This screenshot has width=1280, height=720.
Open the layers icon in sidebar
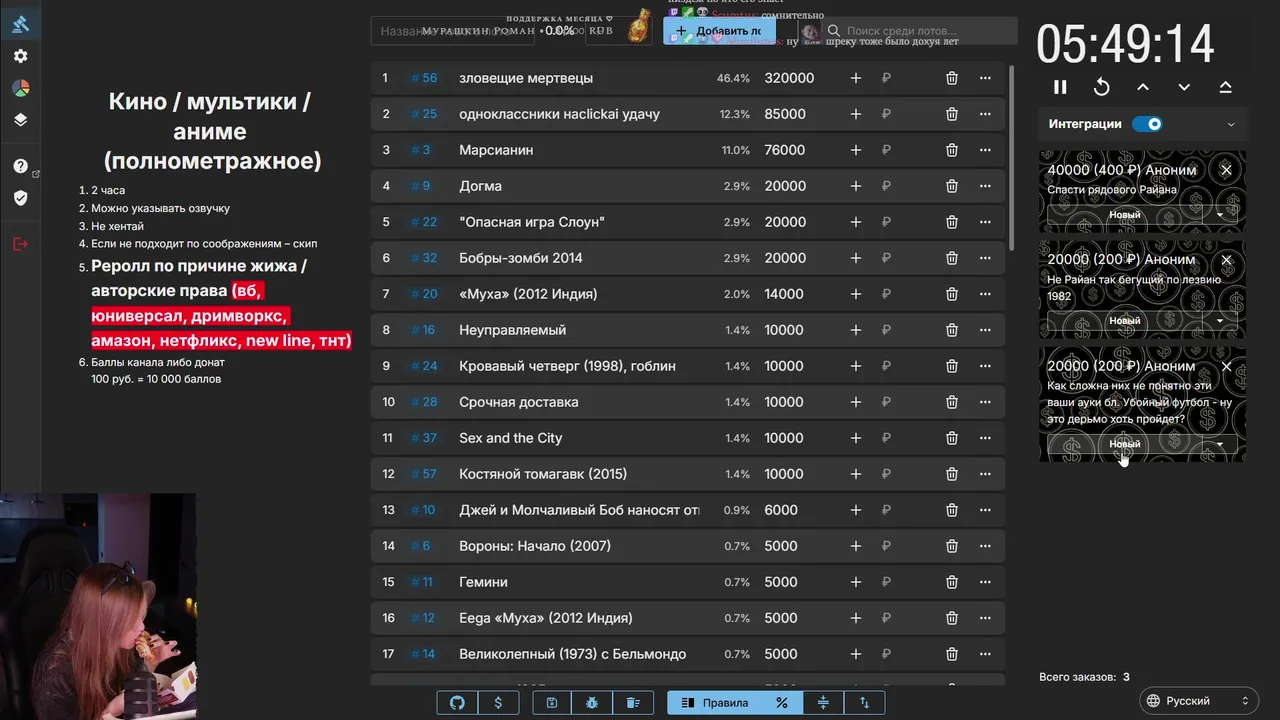(x=20, y=120)
